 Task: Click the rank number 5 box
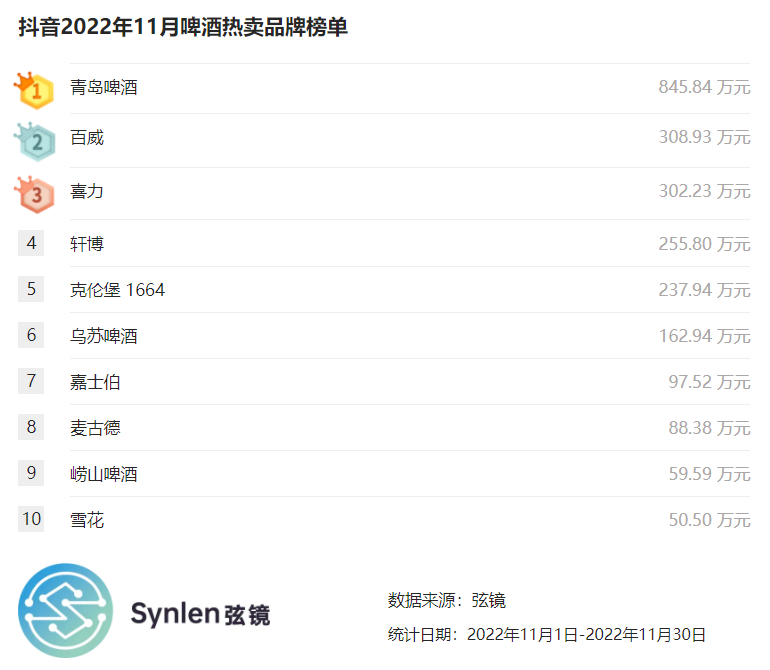(31, 289)
